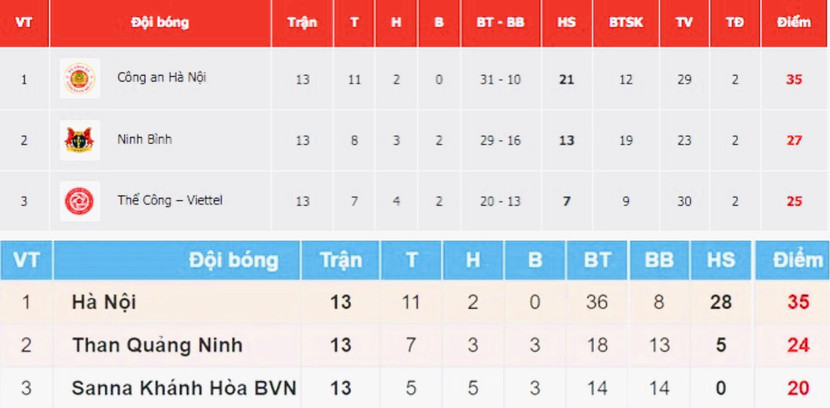Click the bottom table's HS header
830x408 pixels.
720,261
